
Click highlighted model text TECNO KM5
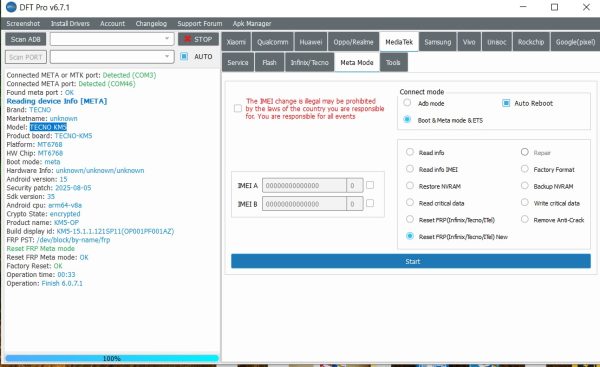pos(48,127)
